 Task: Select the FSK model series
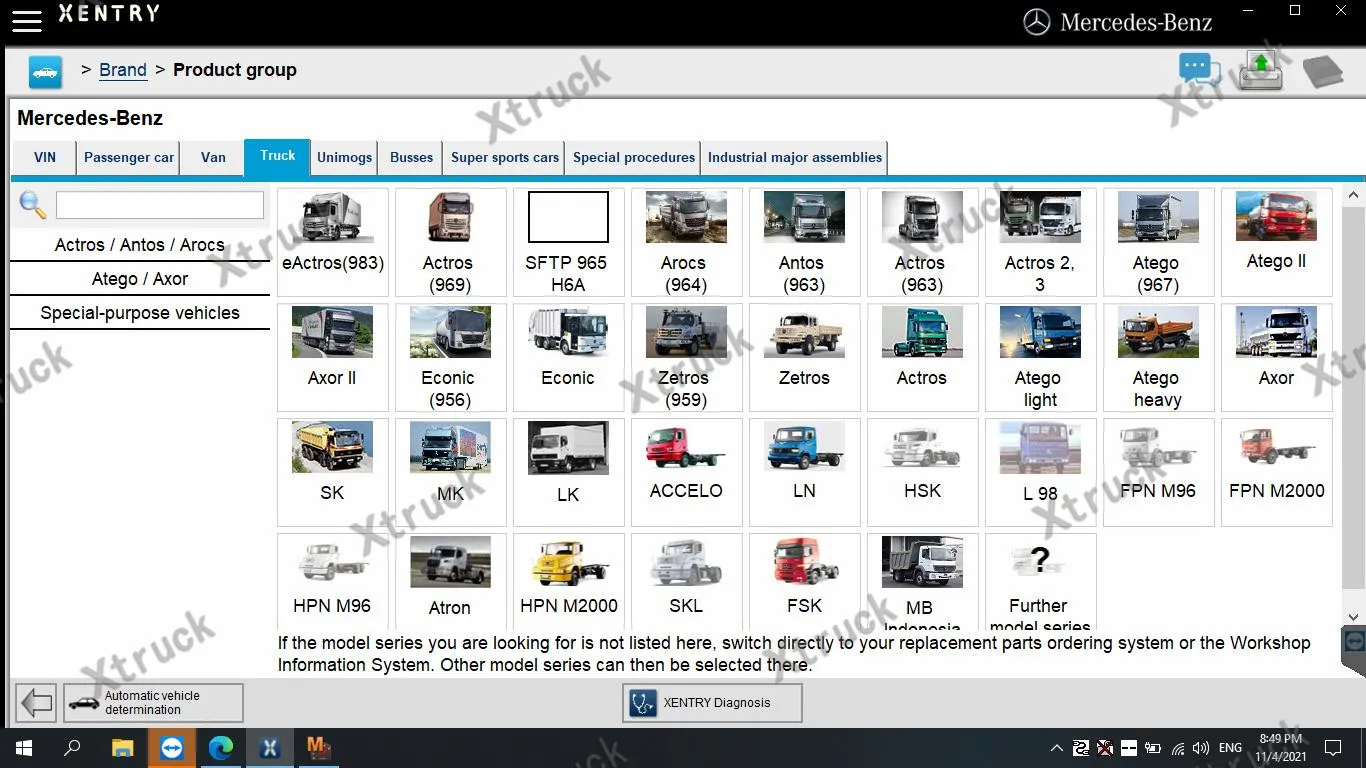pyautogui.click(x=805, y=581)
